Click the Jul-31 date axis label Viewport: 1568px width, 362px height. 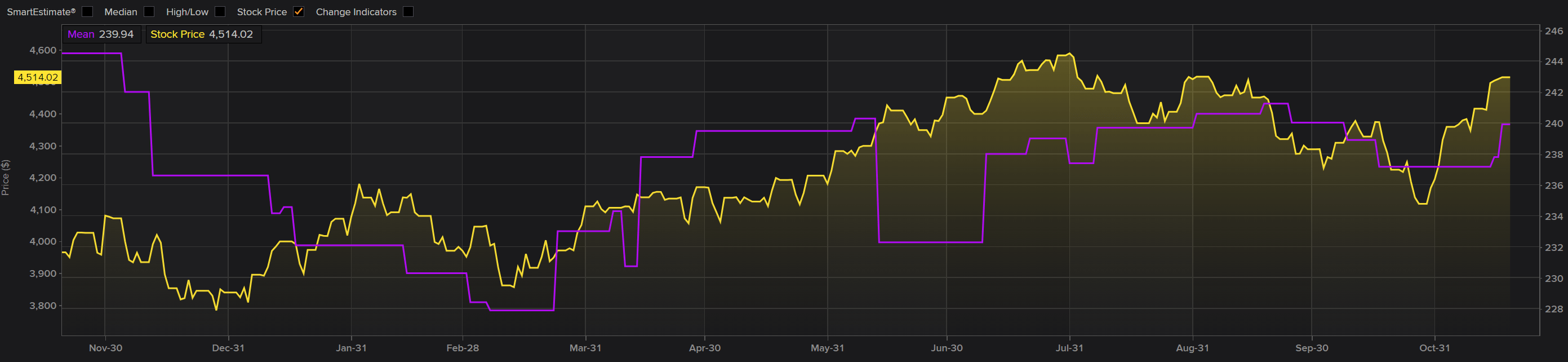(1069, 348)
